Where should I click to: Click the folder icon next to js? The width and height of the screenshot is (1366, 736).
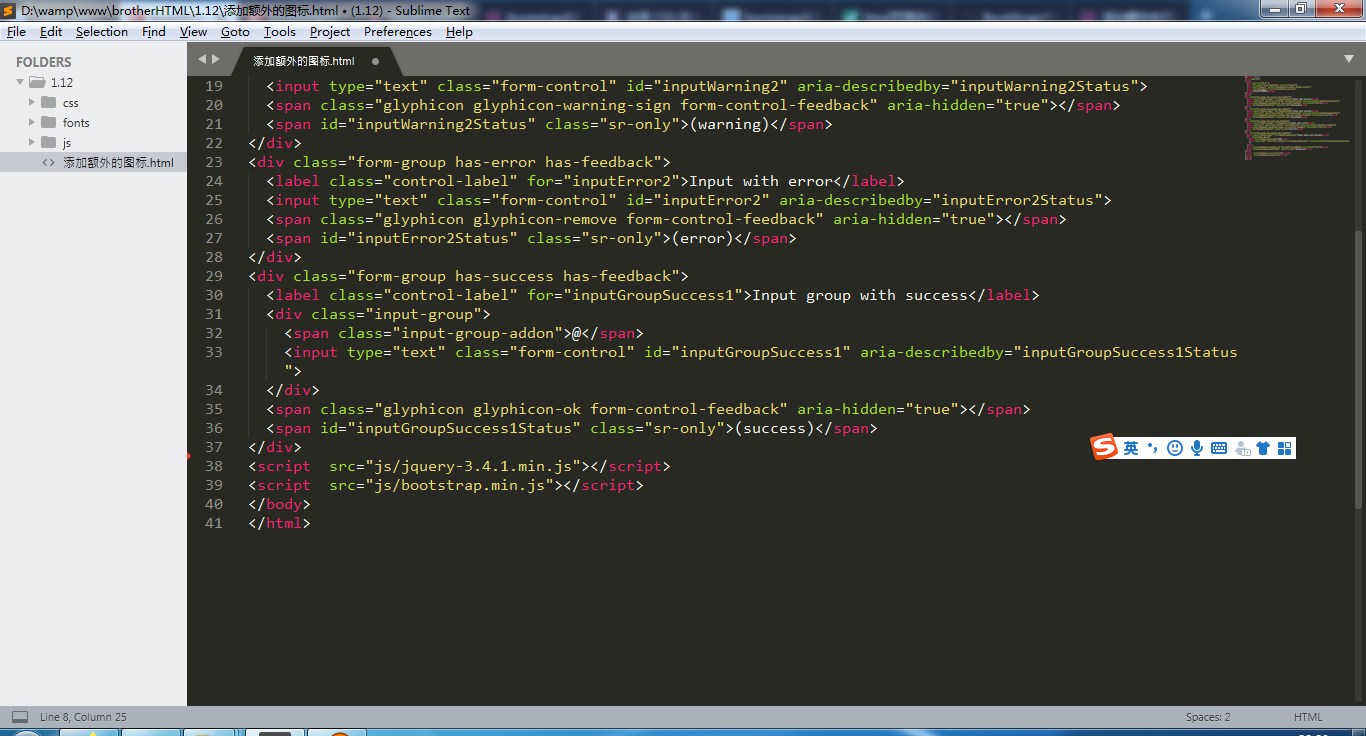point(48,142)
